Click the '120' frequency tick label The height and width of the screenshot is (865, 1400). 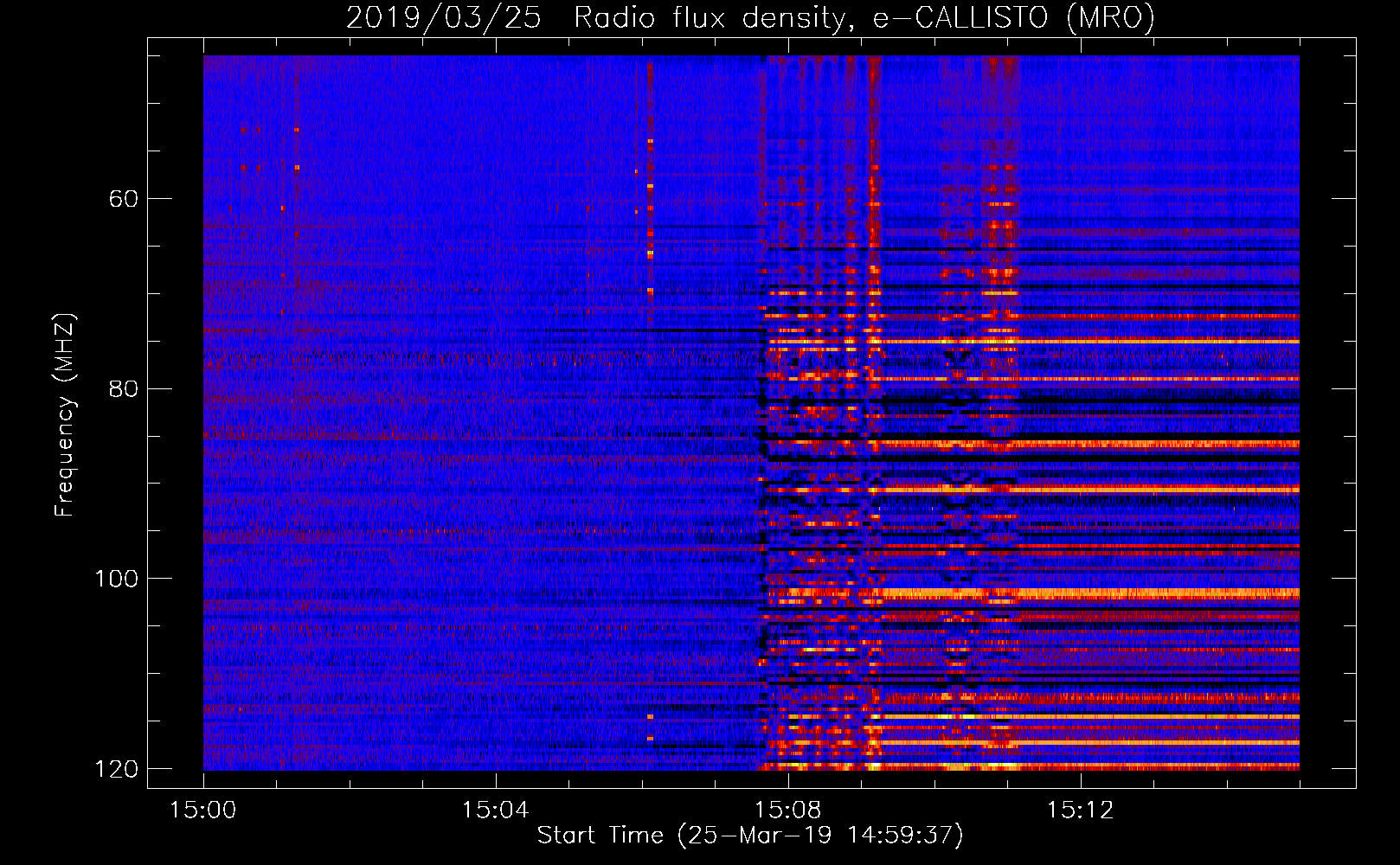tap(116, 769)
